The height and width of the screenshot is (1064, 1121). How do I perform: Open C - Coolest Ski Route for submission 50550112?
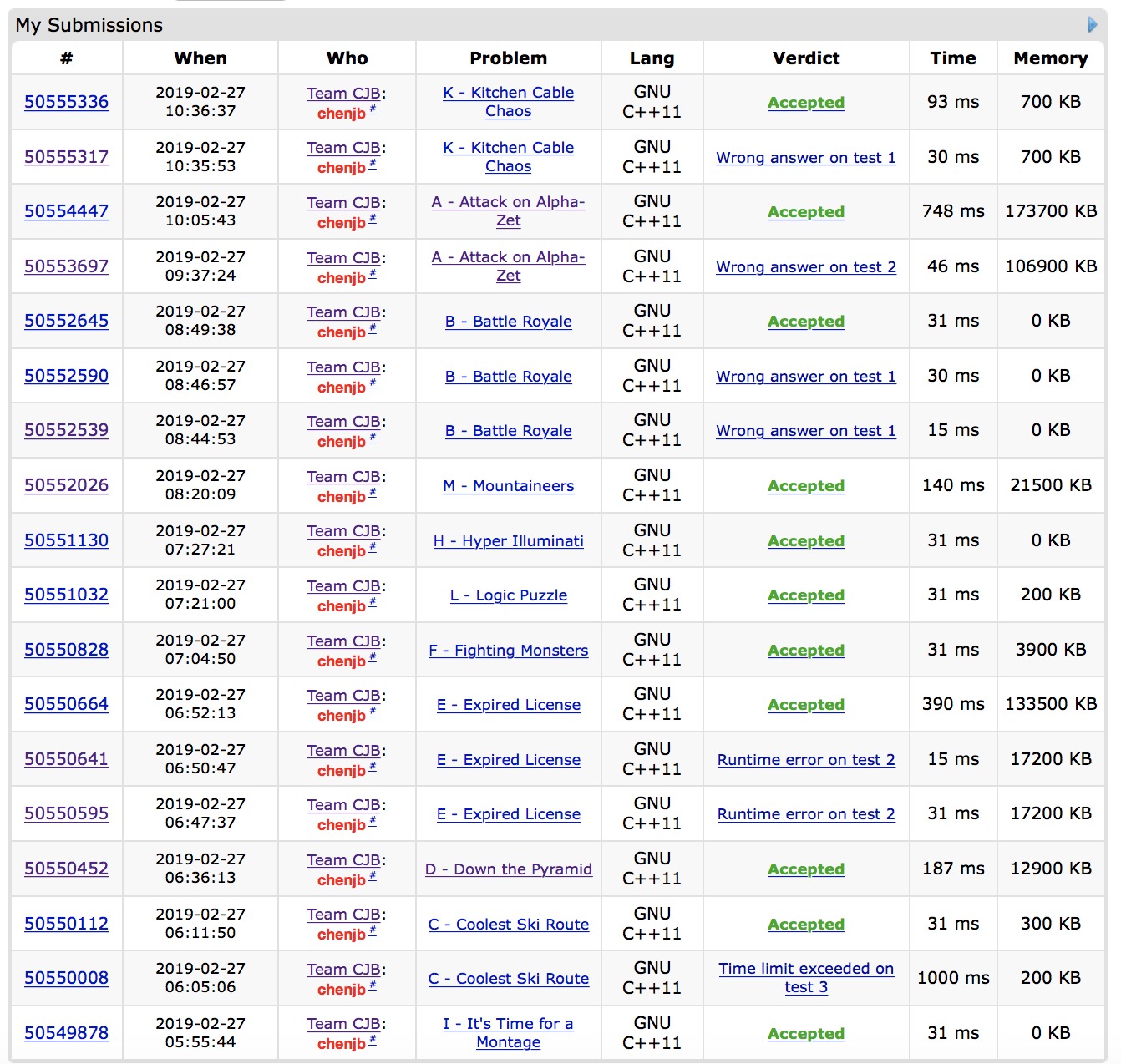pyautogui.click(x=508, y=925)
